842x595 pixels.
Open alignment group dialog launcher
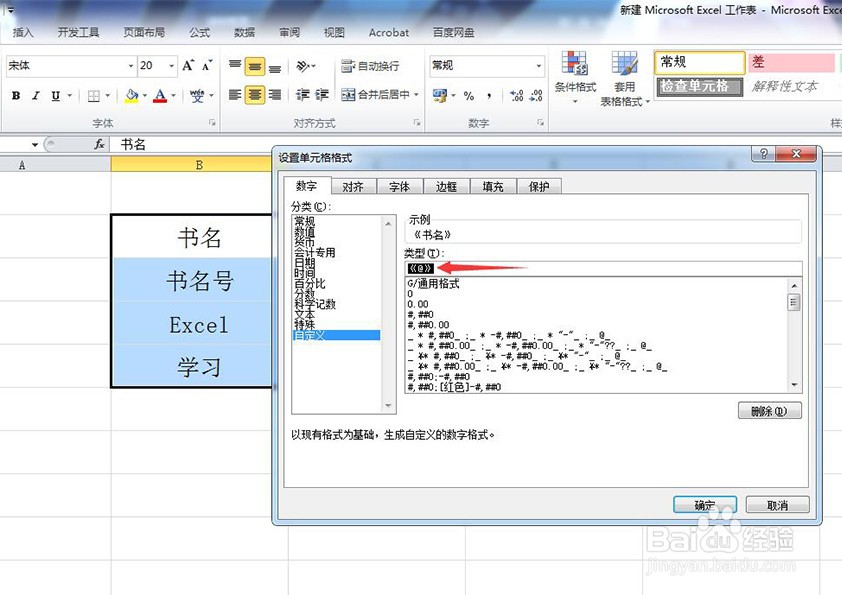point(417,123)
